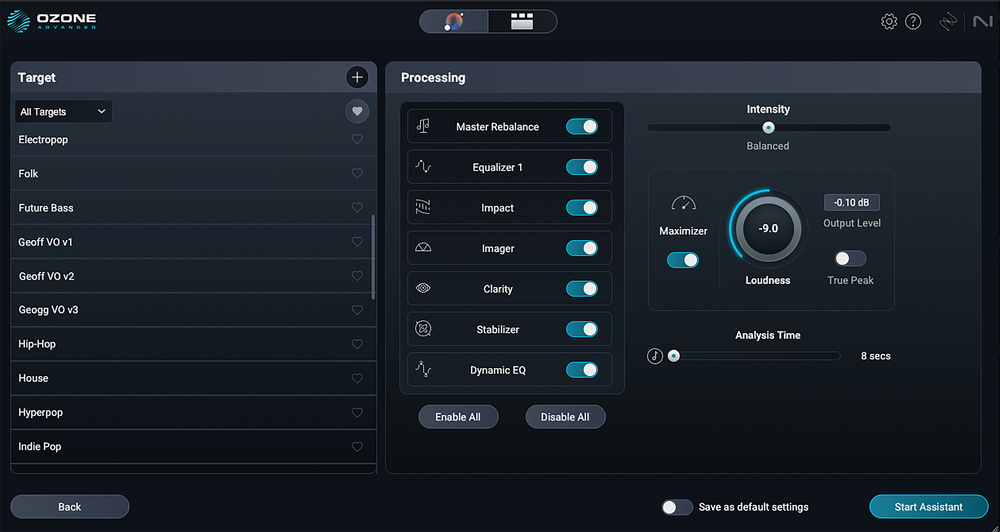Enable the True Peak switch
The width and height of the screenshot is (1000, 532).
[x=850, y=259]
